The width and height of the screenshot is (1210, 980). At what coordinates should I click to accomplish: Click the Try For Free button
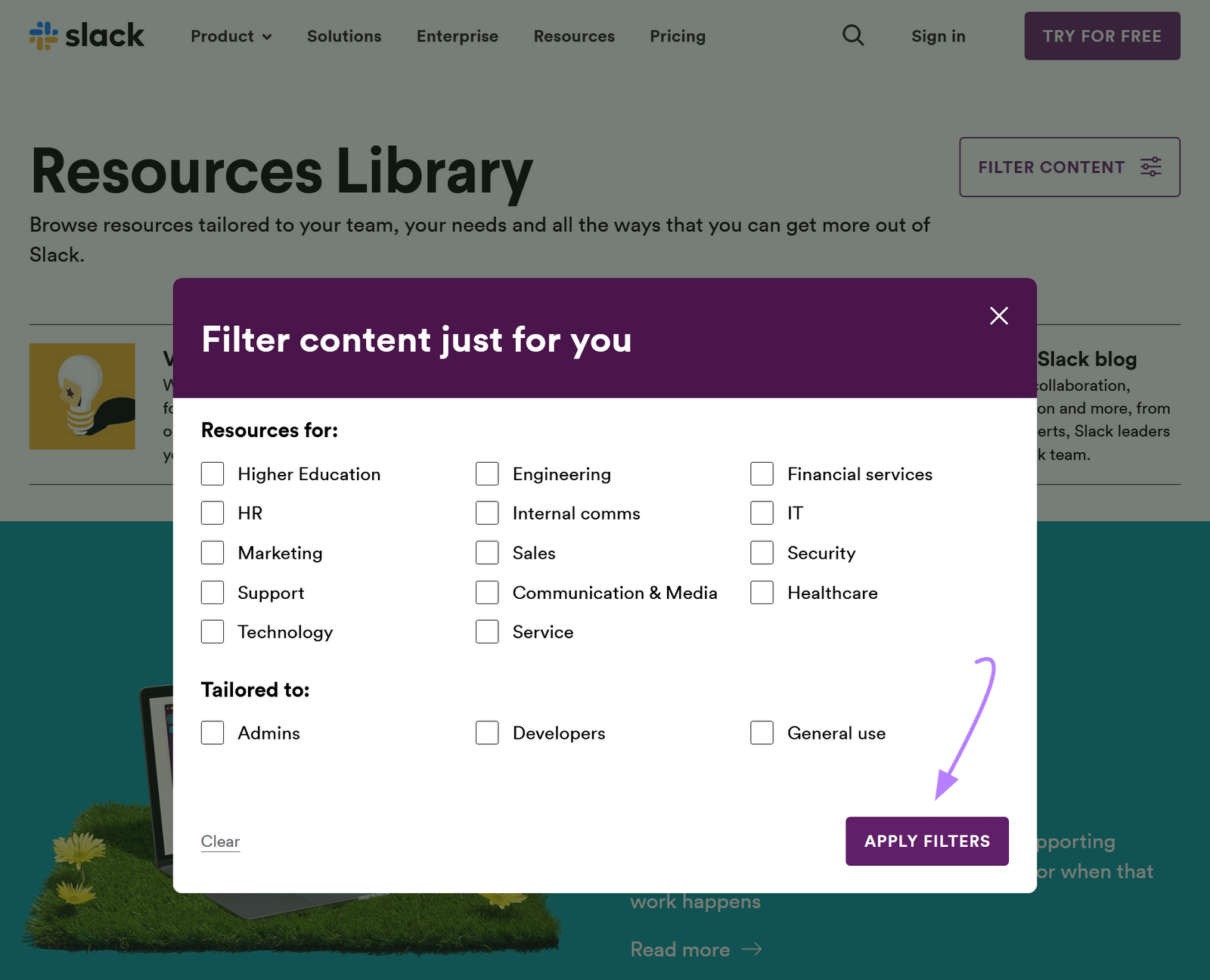coord(1102,36)
